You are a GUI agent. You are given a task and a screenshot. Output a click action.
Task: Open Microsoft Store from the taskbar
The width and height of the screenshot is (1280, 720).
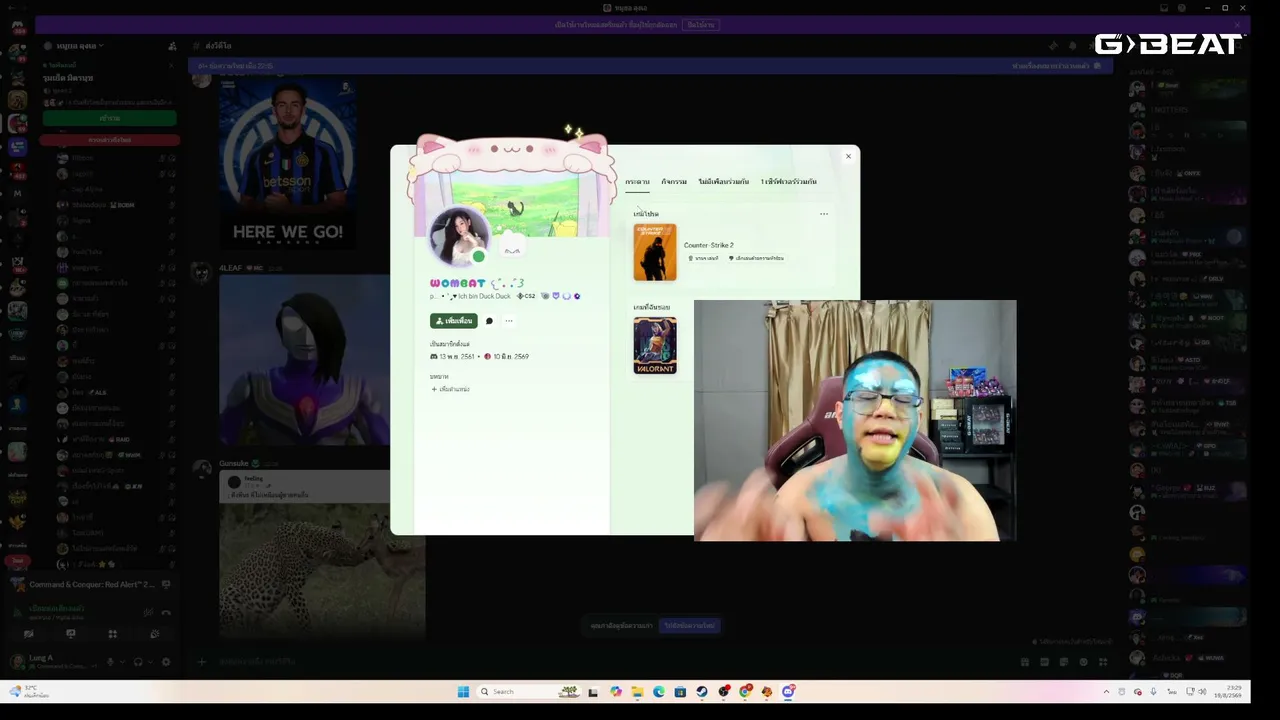tap(680, 692)
